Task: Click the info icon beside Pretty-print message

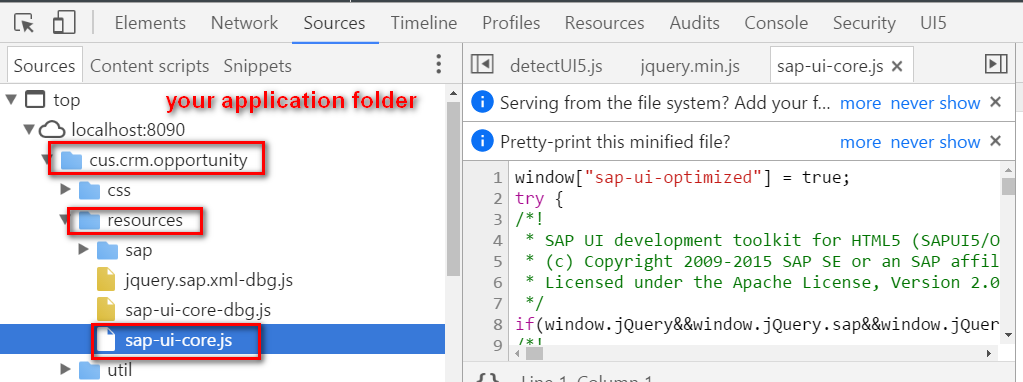Action: [482, 141]
